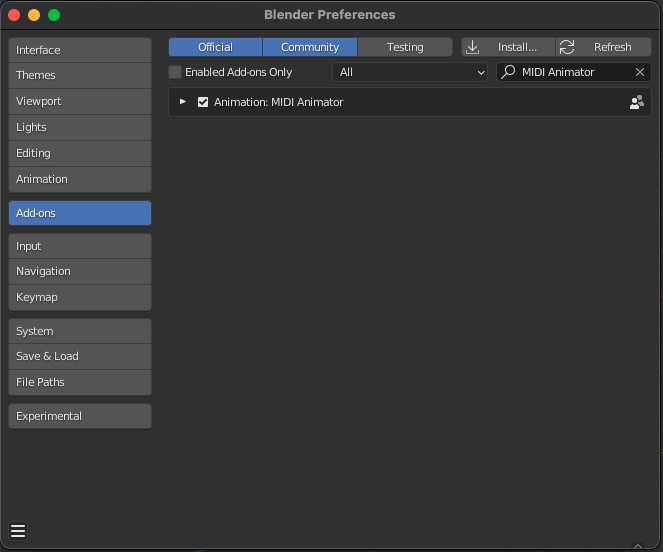Disable the MIDI Animator add-on checkbox
The image size is (663, 552).
(203, 102)
